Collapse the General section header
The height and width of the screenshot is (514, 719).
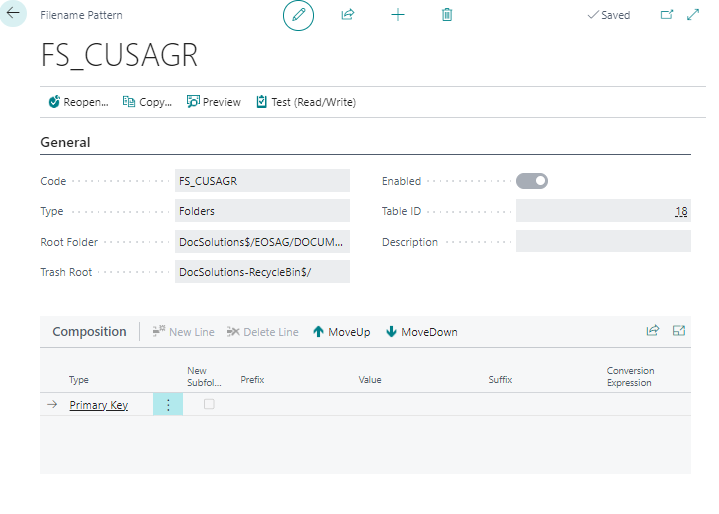[x=65, y=142]
